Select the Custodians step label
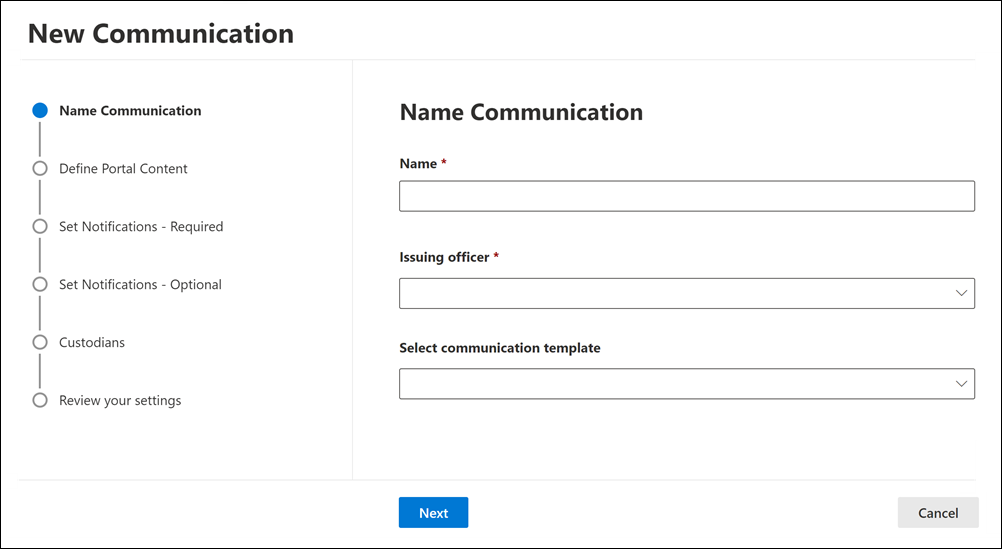Screen dimensions: 1002x549 tap(92, 343)
